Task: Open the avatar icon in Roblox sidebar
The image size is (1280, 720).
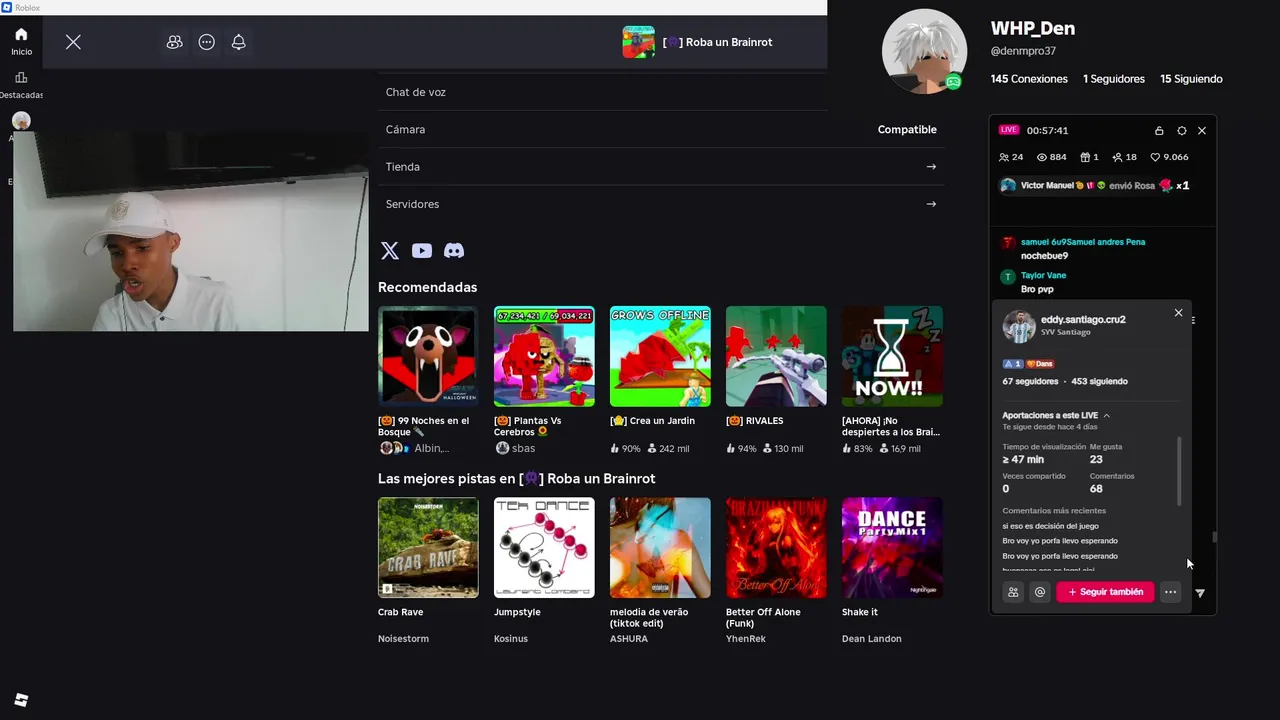Action: point(21,121)
